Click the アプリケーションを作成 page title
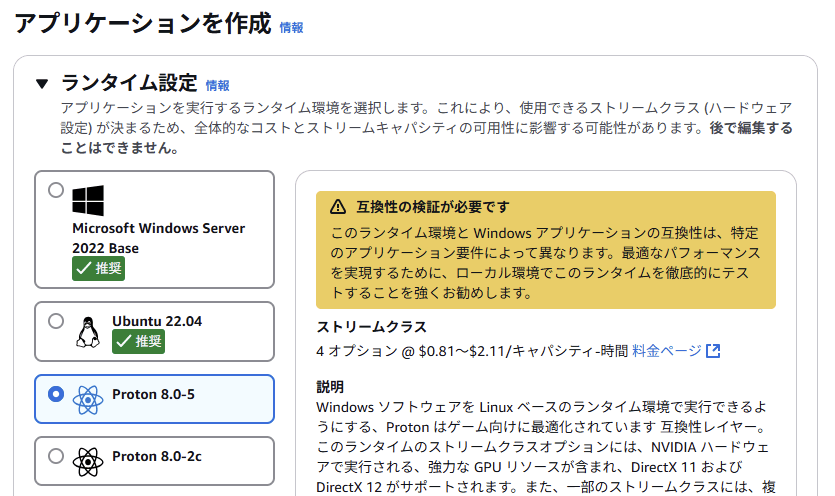This screenshot has width=835, height=496. 143,23
